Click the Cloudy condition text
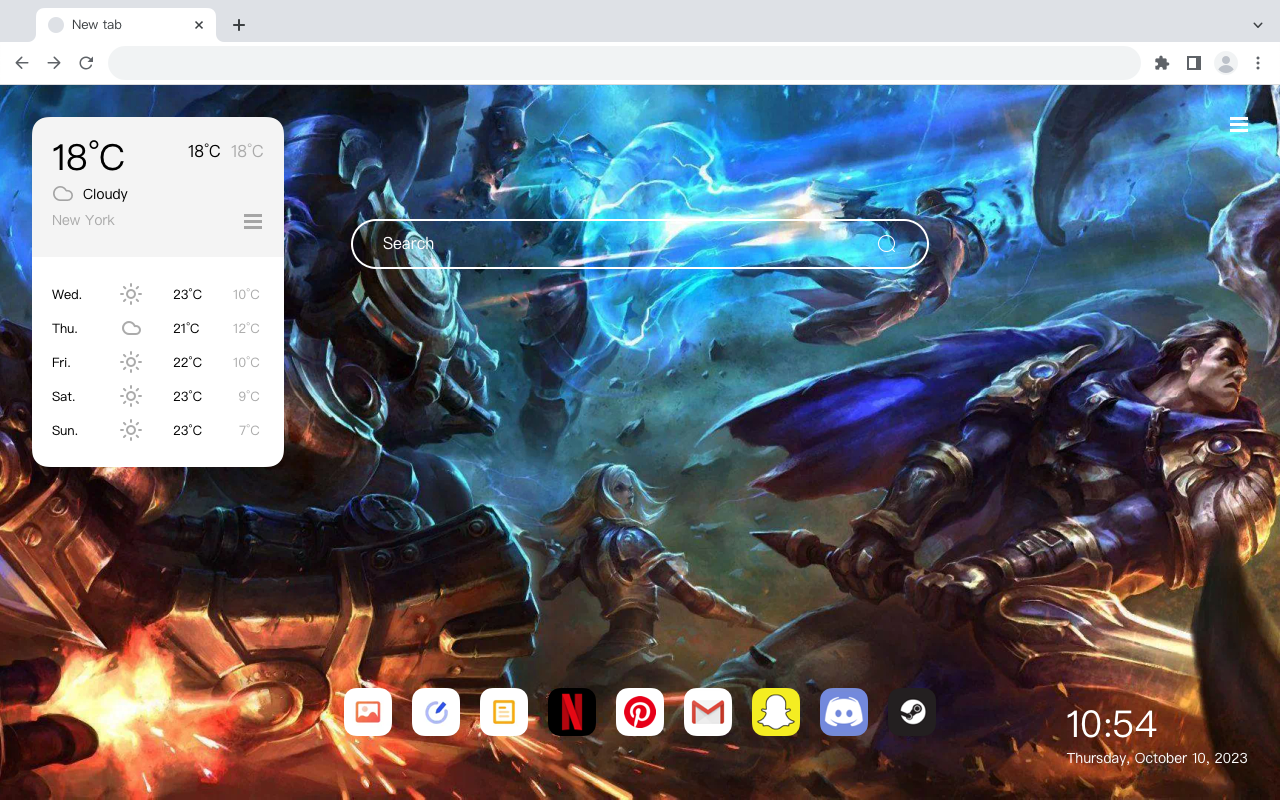The height and width of the screenshot is (800, 1280). coord(105,194)
